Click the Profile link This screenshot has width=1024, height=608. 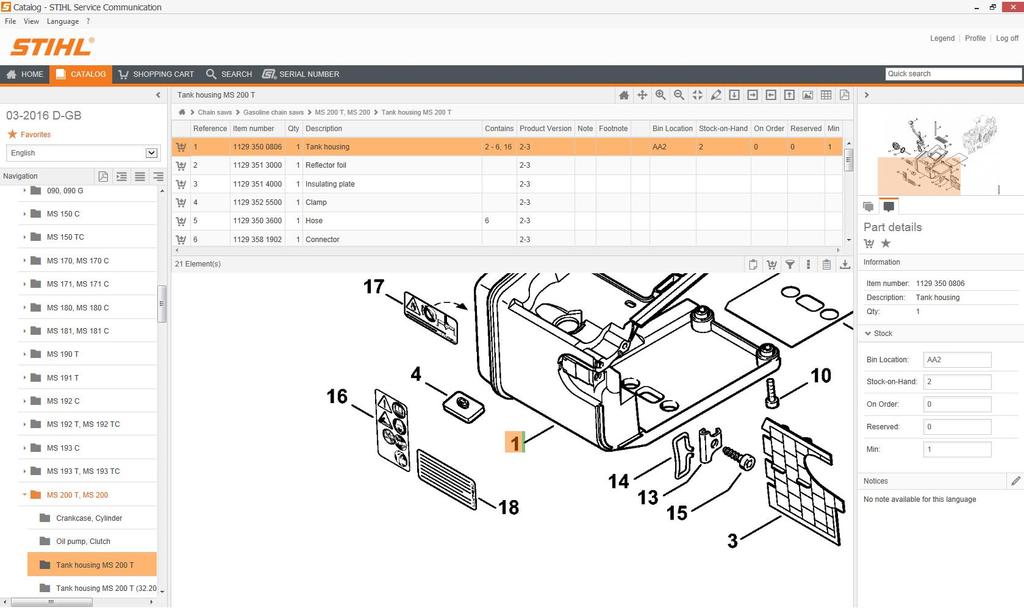975,39
